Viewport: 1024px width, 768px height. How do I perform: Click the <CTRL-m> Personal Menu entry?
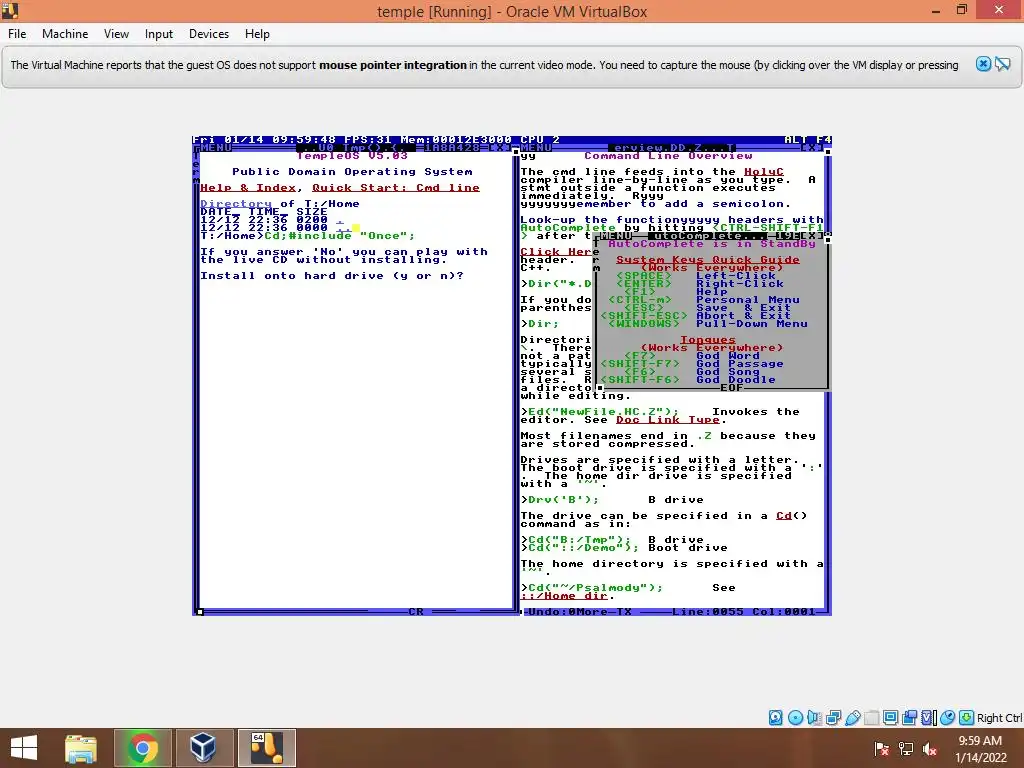pyautogui.click(x=704, y=300)
